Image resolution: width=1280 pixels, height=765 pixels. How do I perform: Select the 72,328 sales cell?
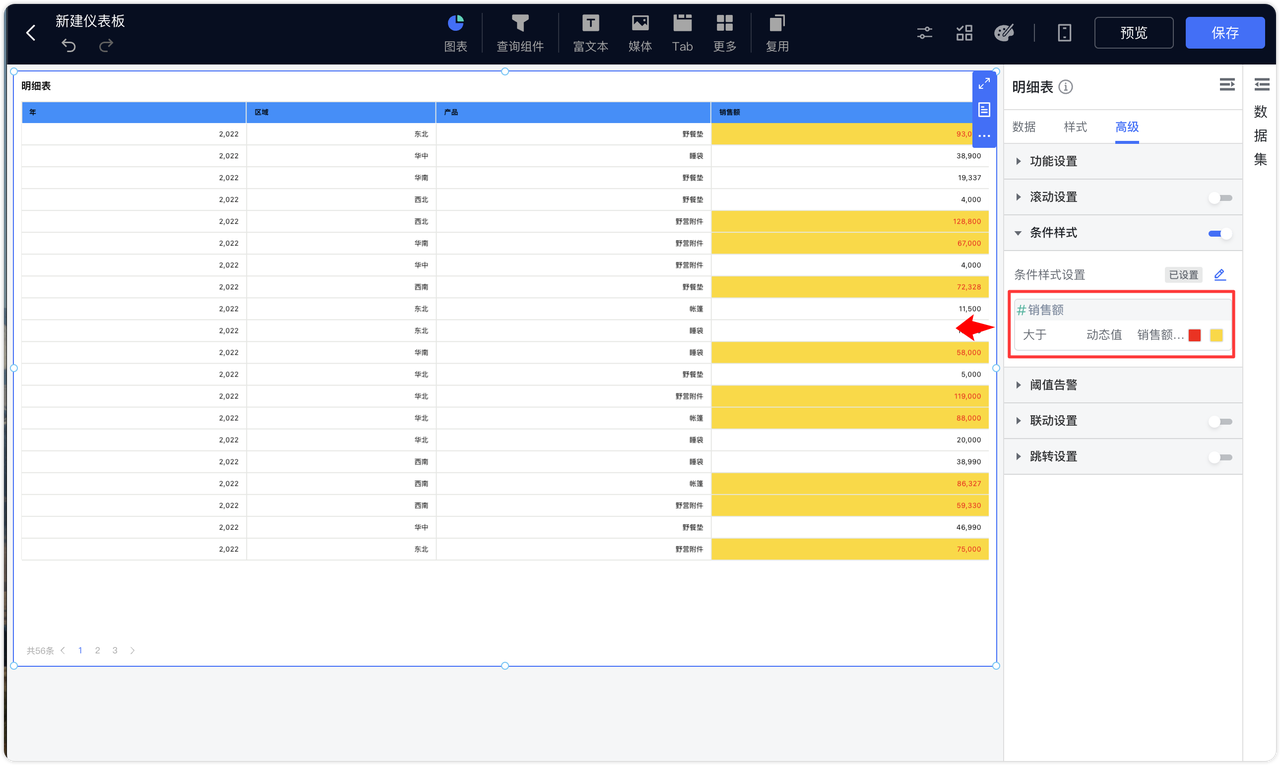[x=850, y=287]
